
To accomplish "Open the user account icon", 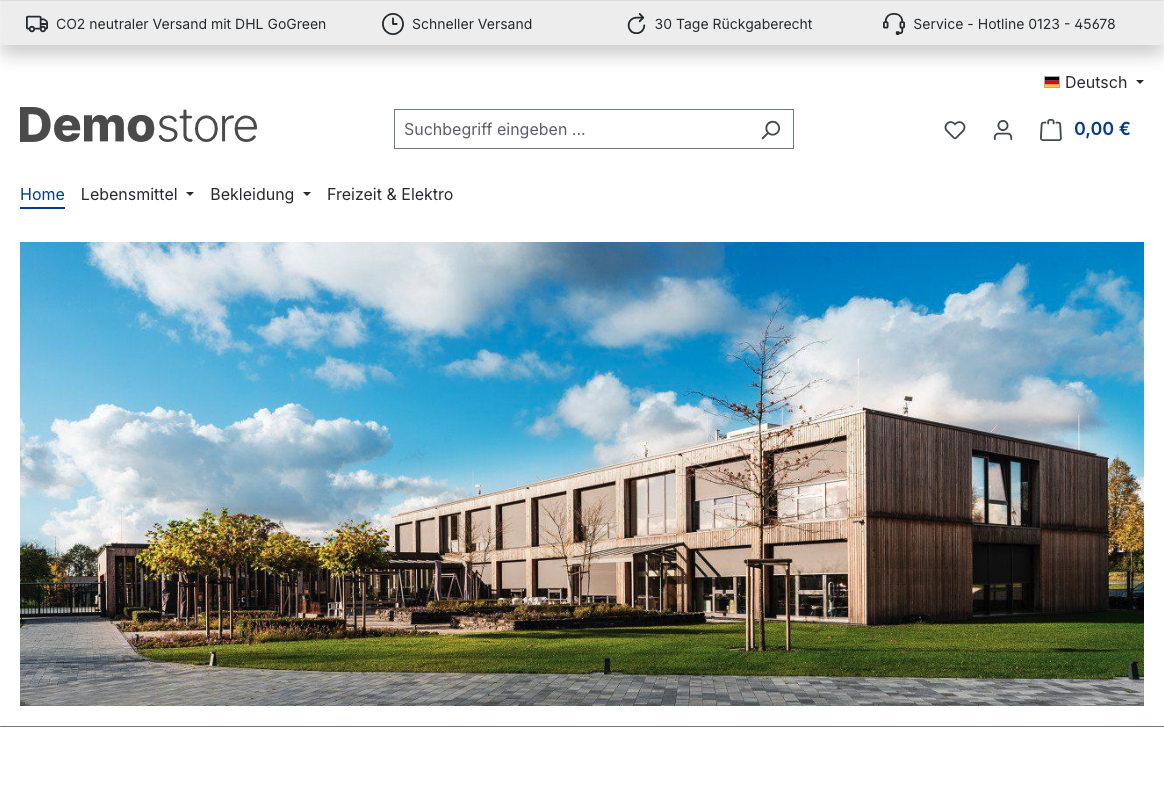I will pos(1003,130).
